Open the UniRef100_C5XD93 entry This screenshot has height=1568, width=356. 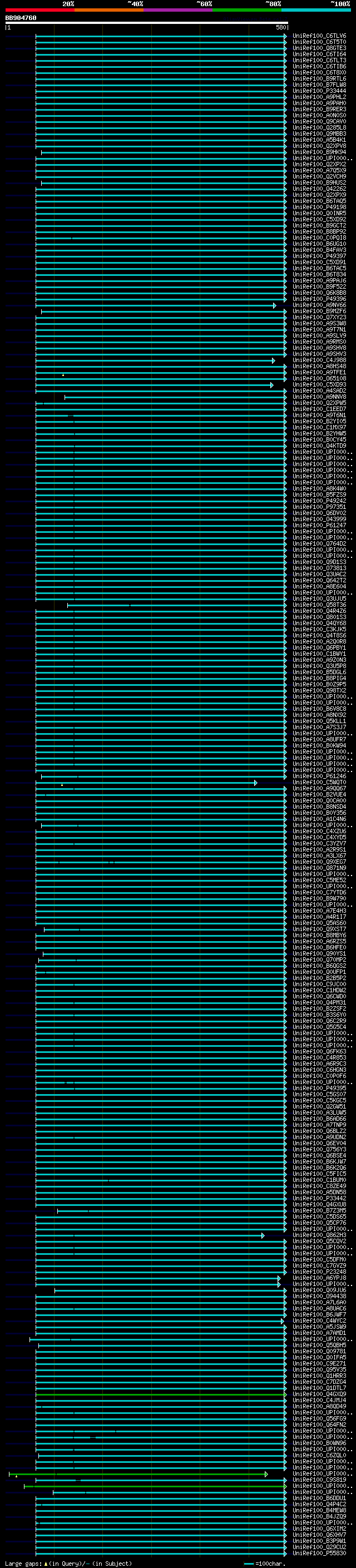tap(319, 385)
